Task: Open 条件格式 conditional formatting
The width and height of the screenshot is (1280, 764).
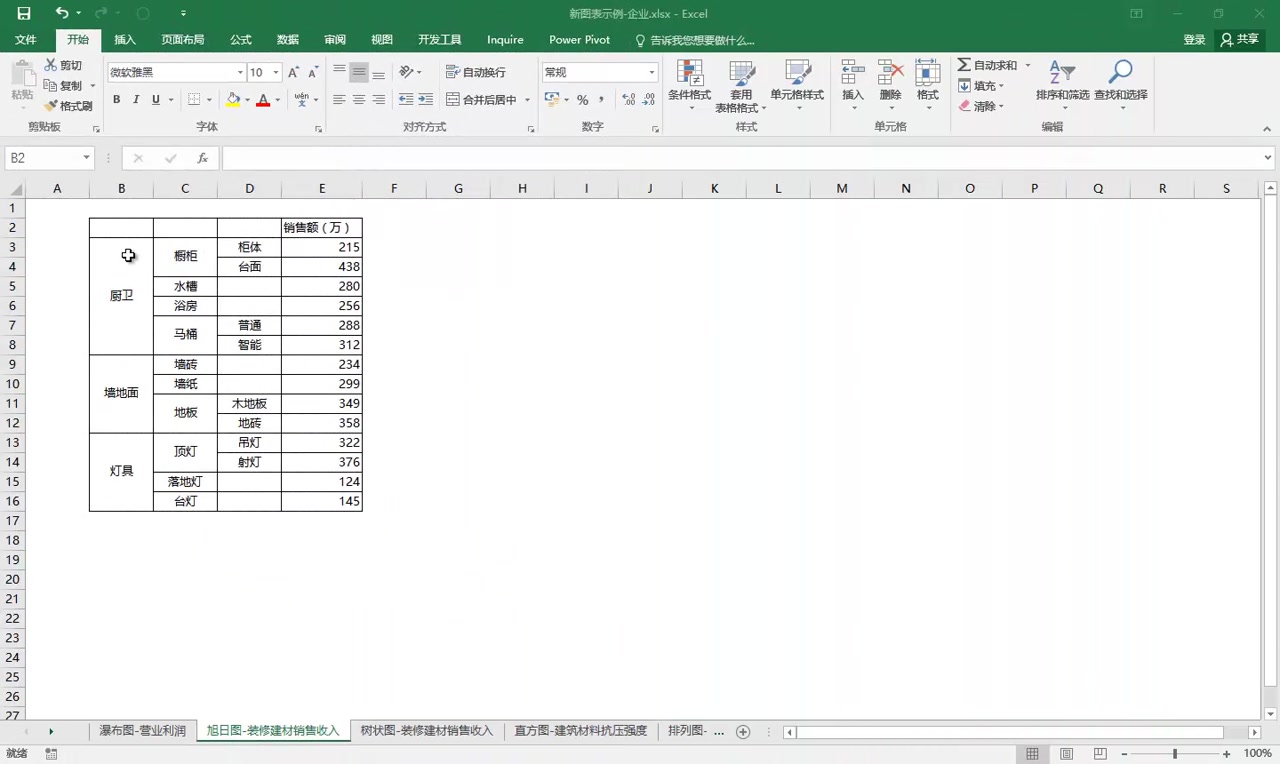Action: (x=689, y=85)
